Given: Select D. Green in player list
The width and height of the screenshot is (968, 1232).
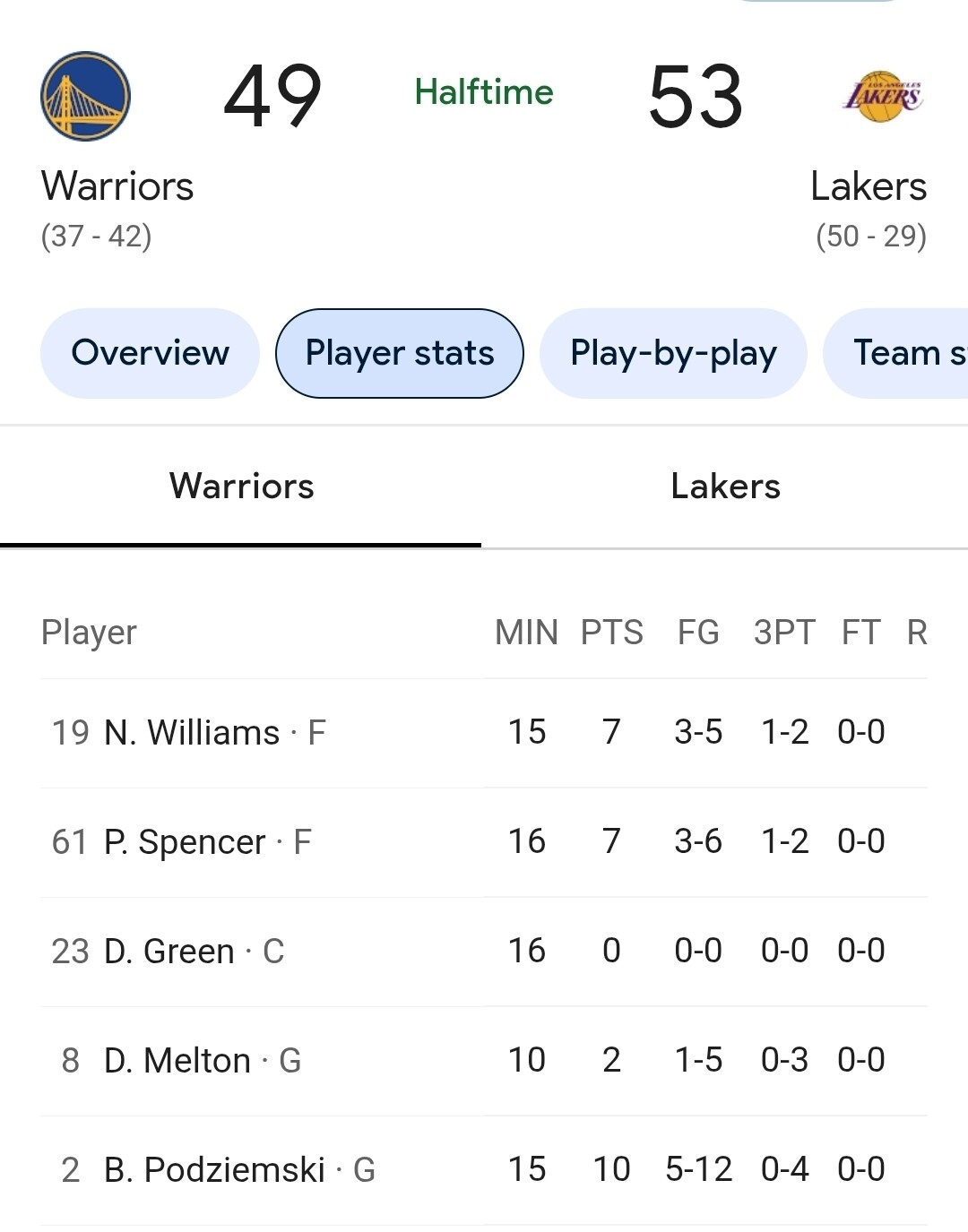Looking at the screenshot, I should click(x=169, y=952).
